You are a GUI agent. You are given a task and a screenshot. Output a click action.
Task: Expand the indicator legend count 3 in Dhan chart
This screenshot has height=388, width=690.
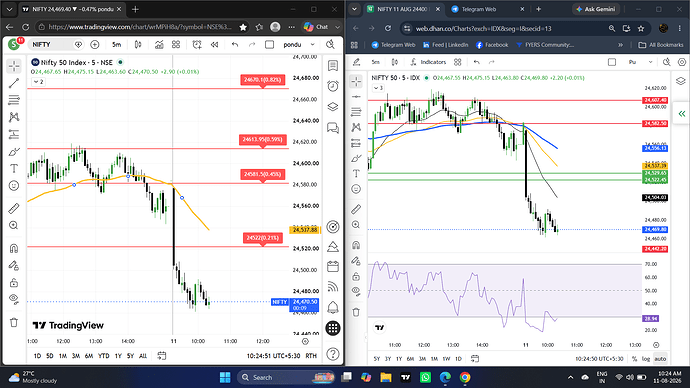[x=378, y=88]
